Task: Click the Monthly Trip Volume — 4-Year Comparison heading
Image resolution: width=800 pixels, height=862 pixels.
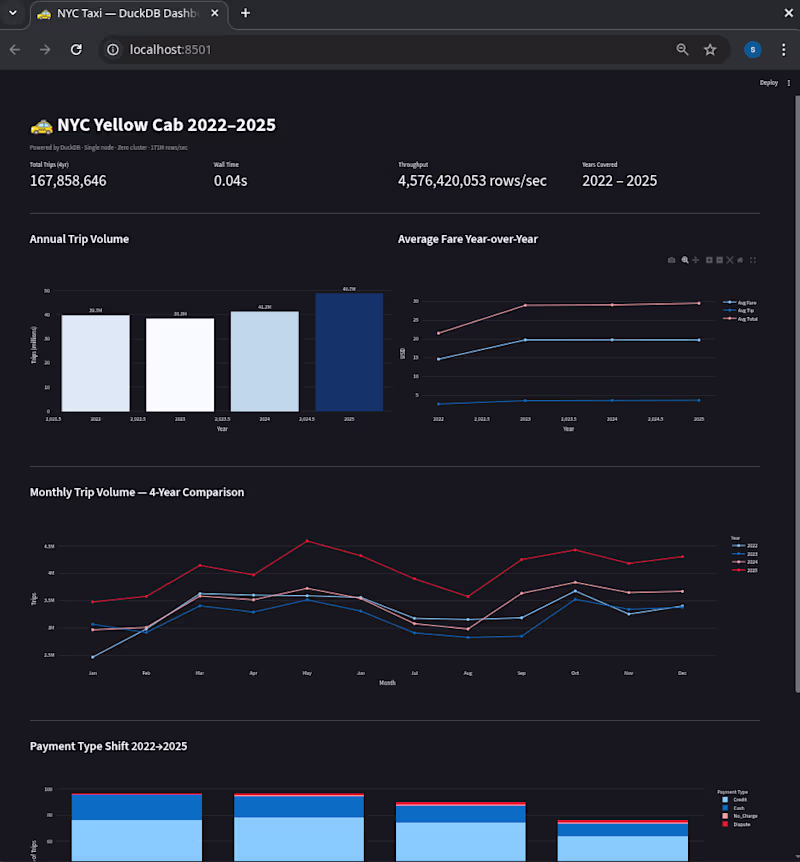Action: [137, 492]
